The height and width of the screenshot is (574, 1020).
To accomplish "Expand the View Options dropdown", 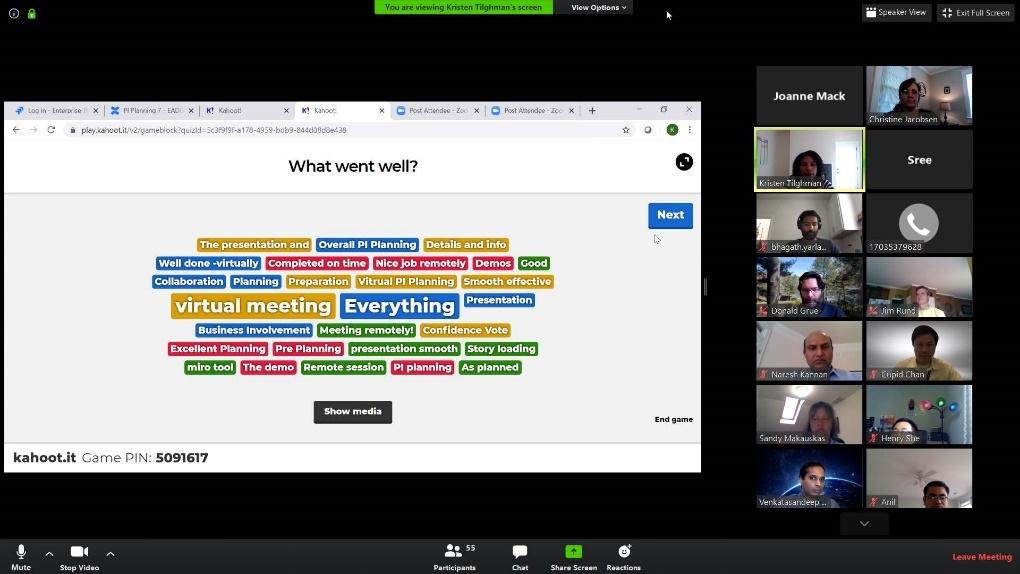I will pos(599,7).
